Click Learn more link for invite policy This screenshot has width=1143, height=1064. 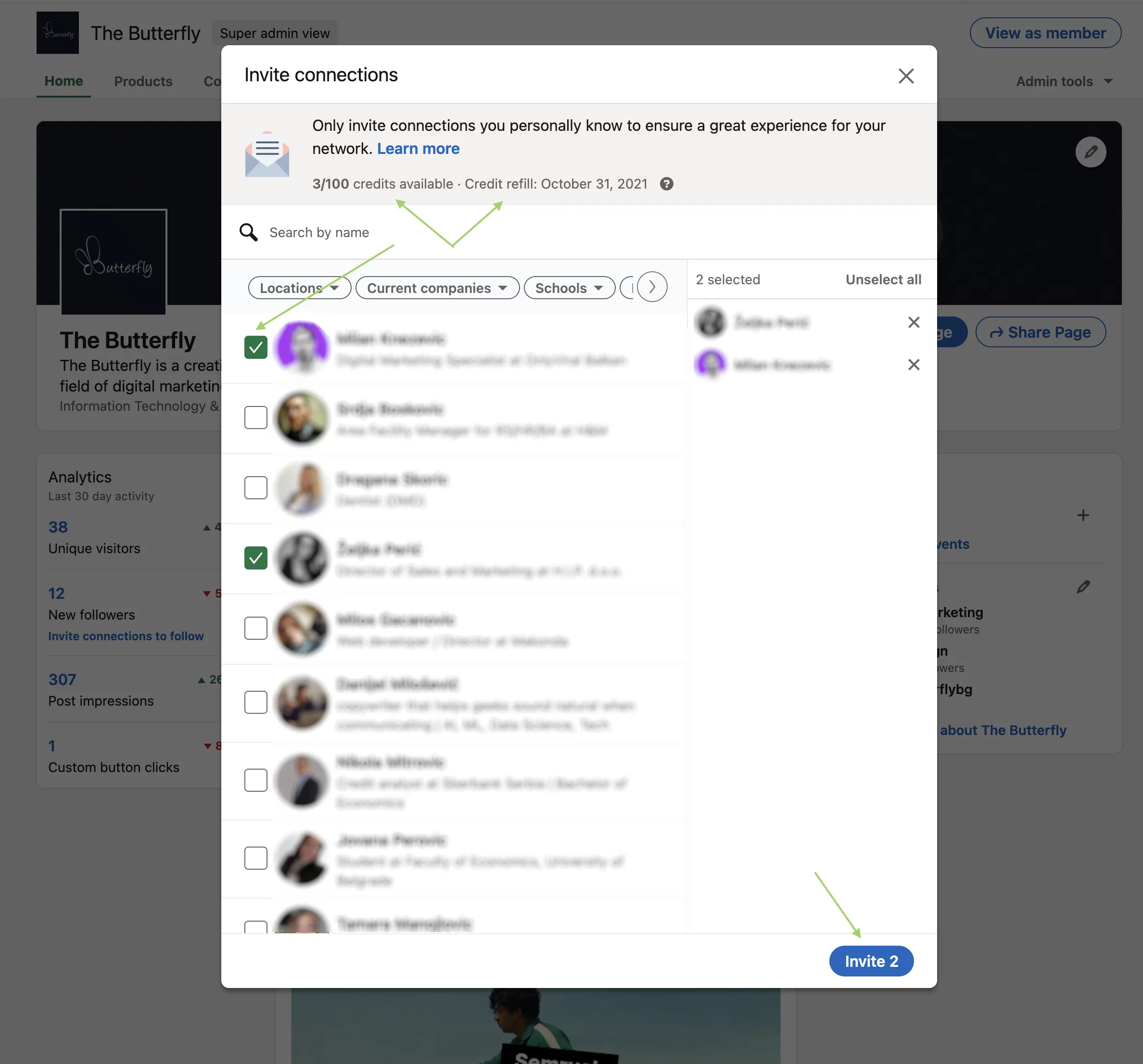point(417,147)
